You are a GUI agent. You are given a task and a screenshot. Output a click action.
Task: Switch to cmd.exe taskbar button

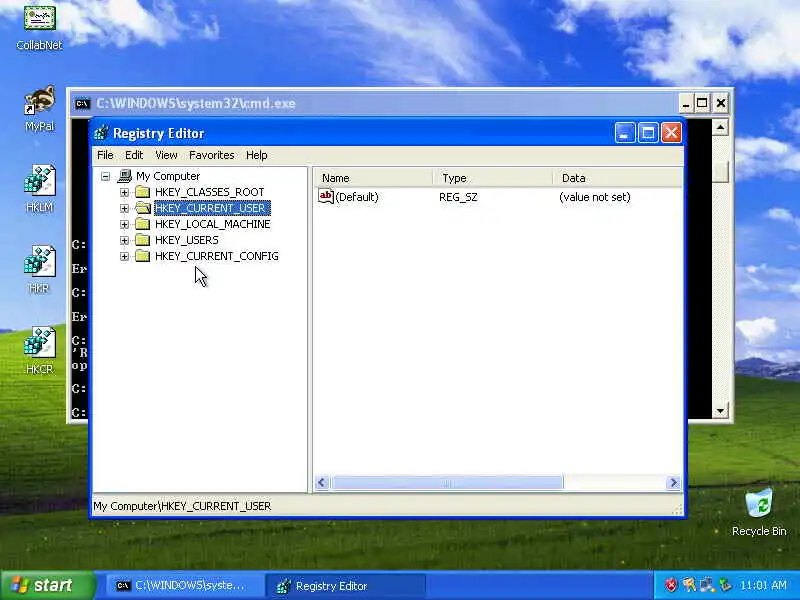pyautogui.click(x=184, y=585)
